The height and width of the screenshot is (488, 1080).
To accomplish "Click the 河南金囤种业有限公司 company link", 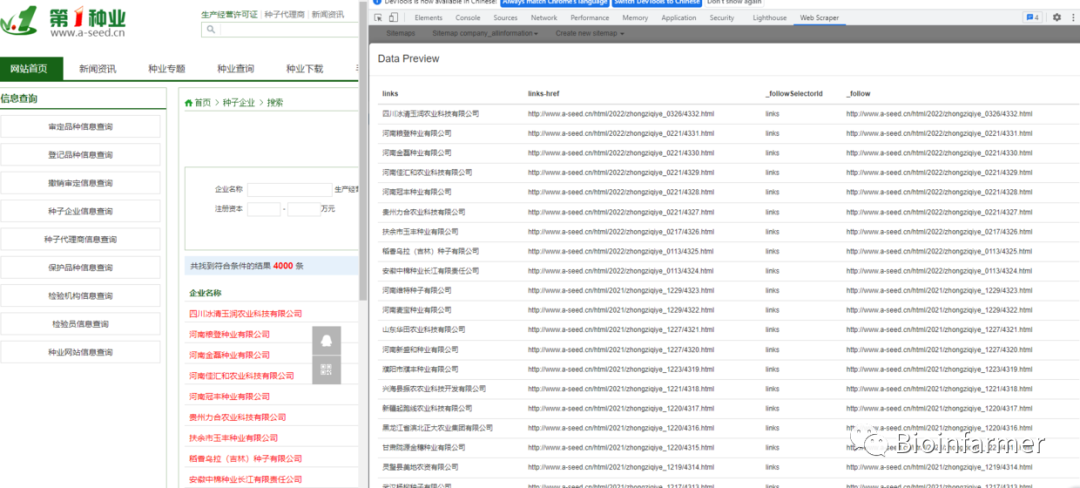I will click(x=229, y=355).
